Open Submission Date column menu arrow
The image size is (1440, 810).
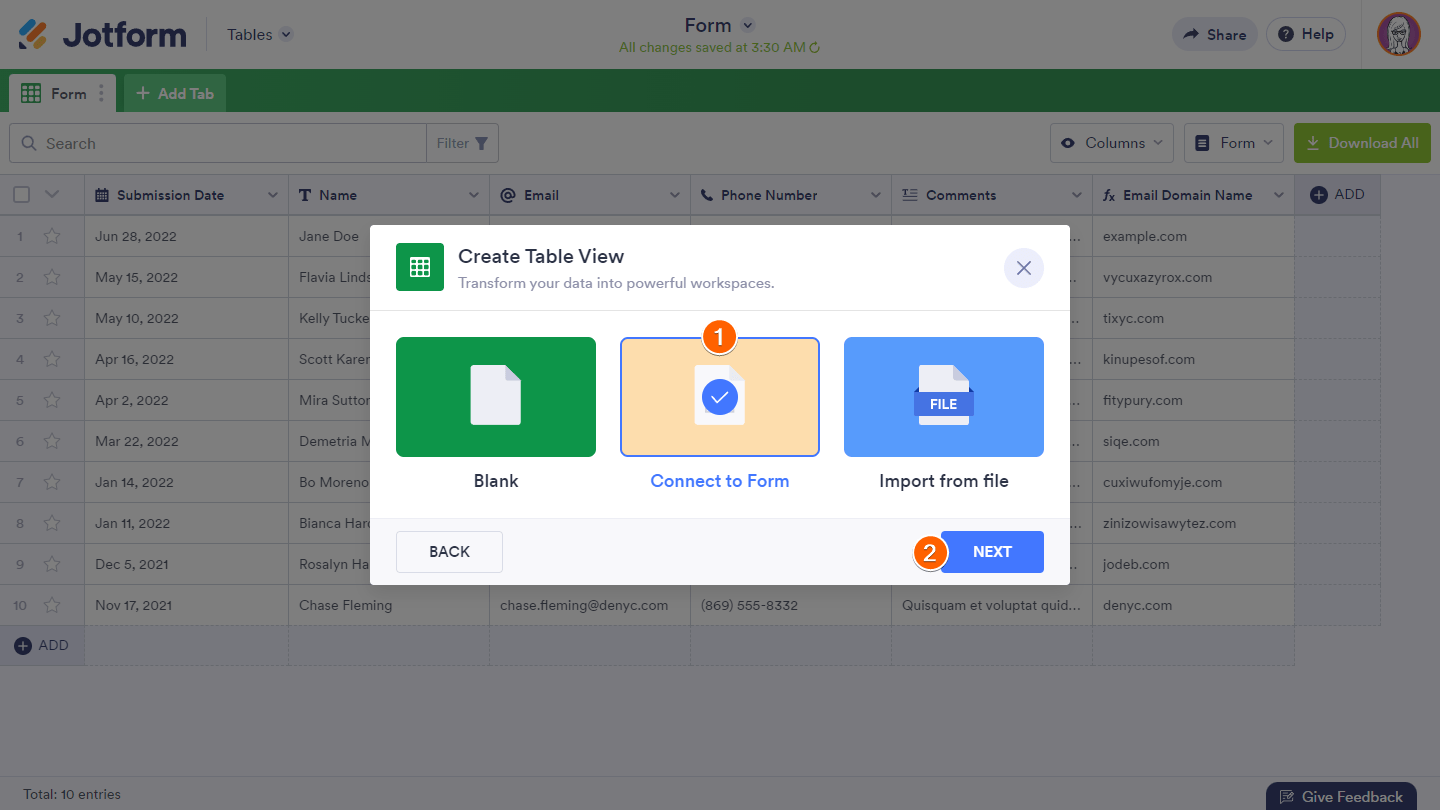tap(272, 195)
